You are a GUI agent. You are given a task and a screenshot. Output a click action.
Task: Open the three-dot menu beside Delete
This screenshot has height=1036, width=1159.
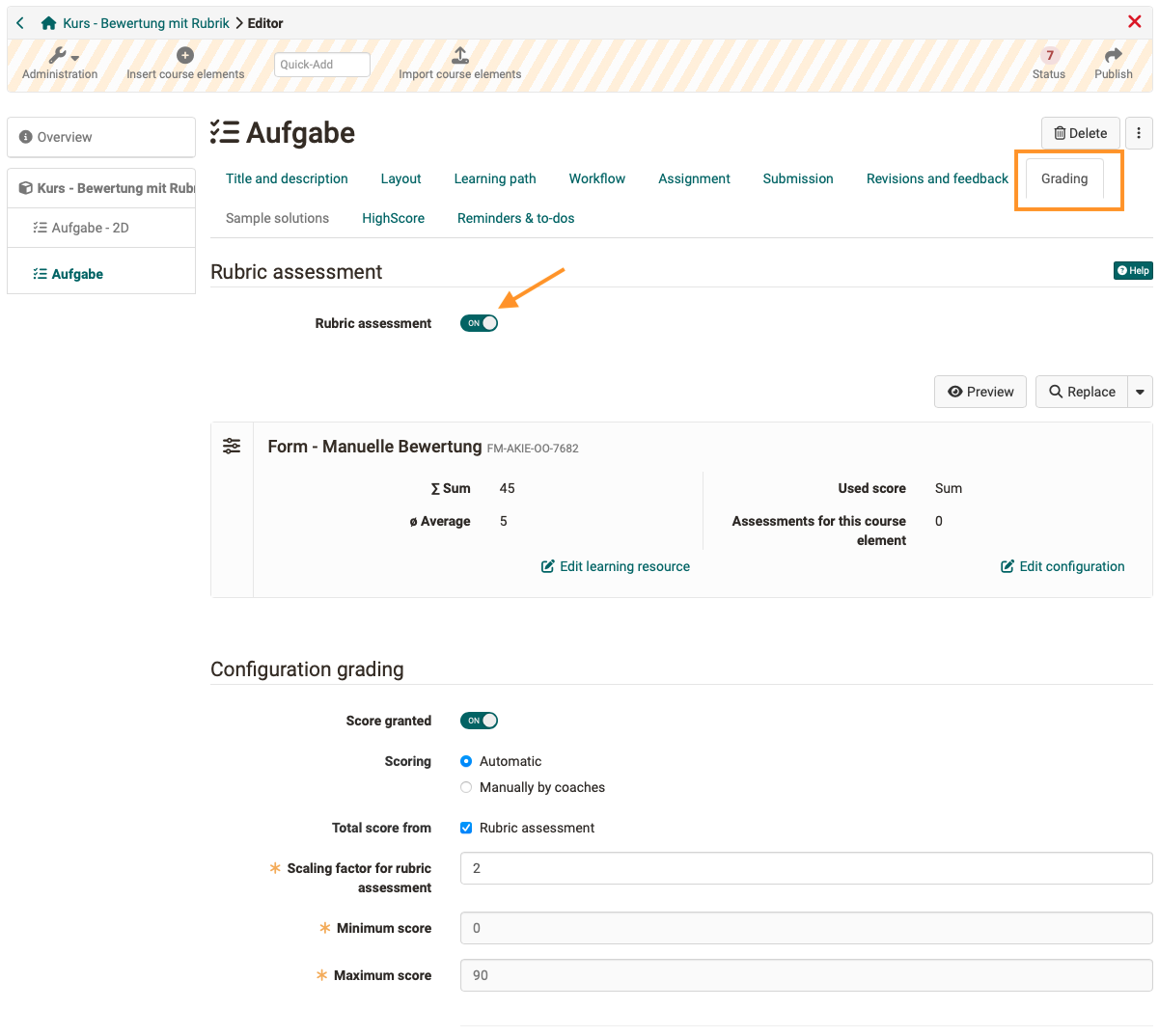pos(1139,133)
